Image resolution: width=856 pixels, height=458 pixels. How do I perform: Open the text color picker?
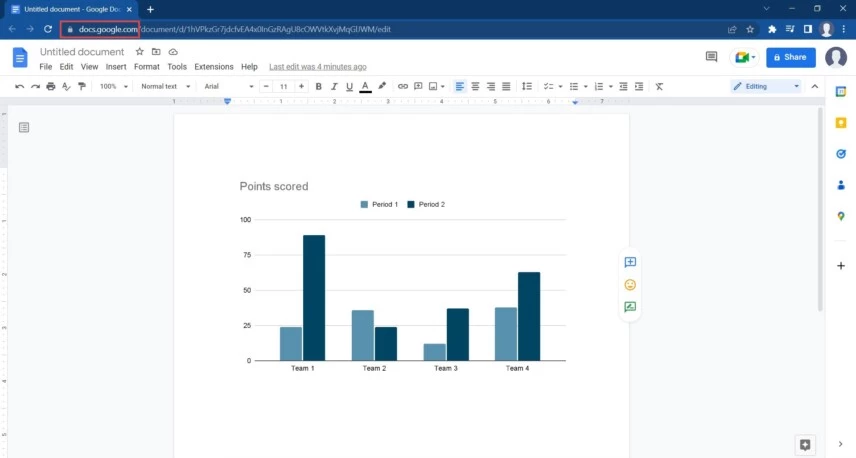pos(366,86)
